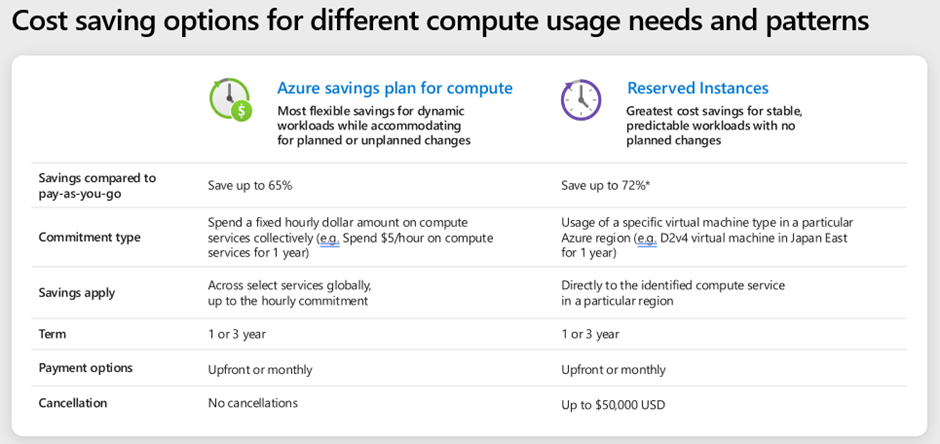Screen dimensions: 940x444
Task: Click the slide title about cost saving options
Action: pyautogui.click(x=441, y=22)
